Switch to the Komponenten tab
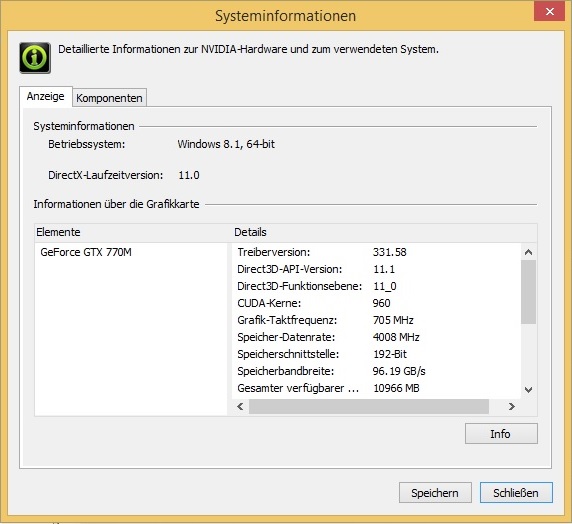This screenshot has width=572, height=524. click(109, 98)
